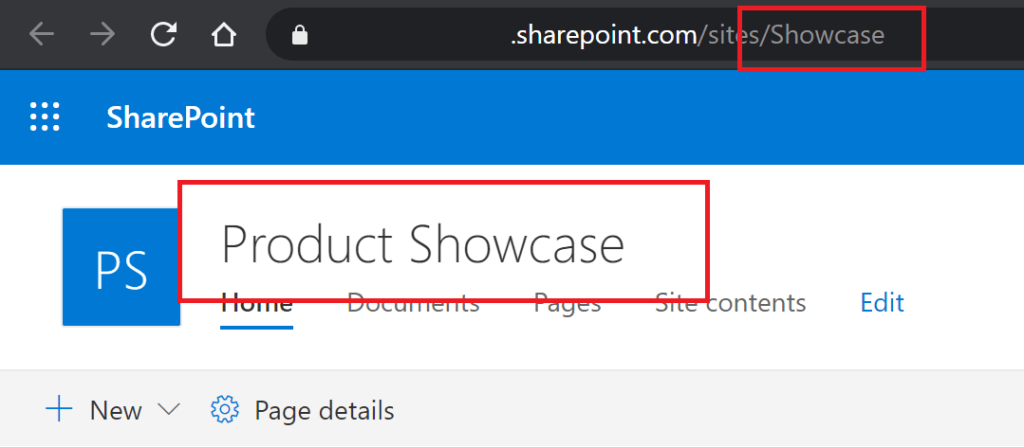
Task: Expand the New dropdown chevron
Action: click(x=168, y=410)
